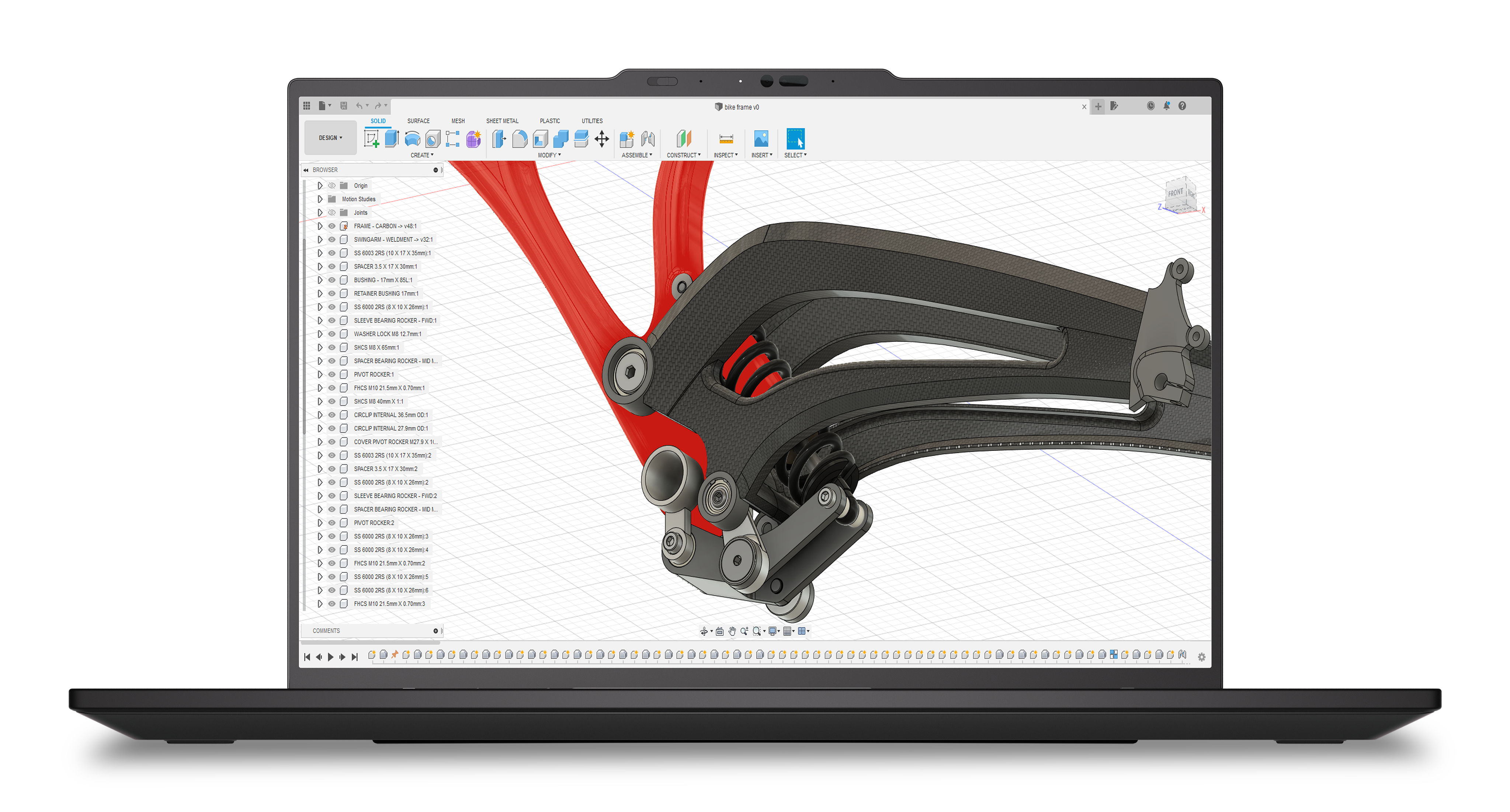Open the DESIGN workspace dropdown
The image size is (1510, 812).
pyautogui.click(x=331, y=138)
